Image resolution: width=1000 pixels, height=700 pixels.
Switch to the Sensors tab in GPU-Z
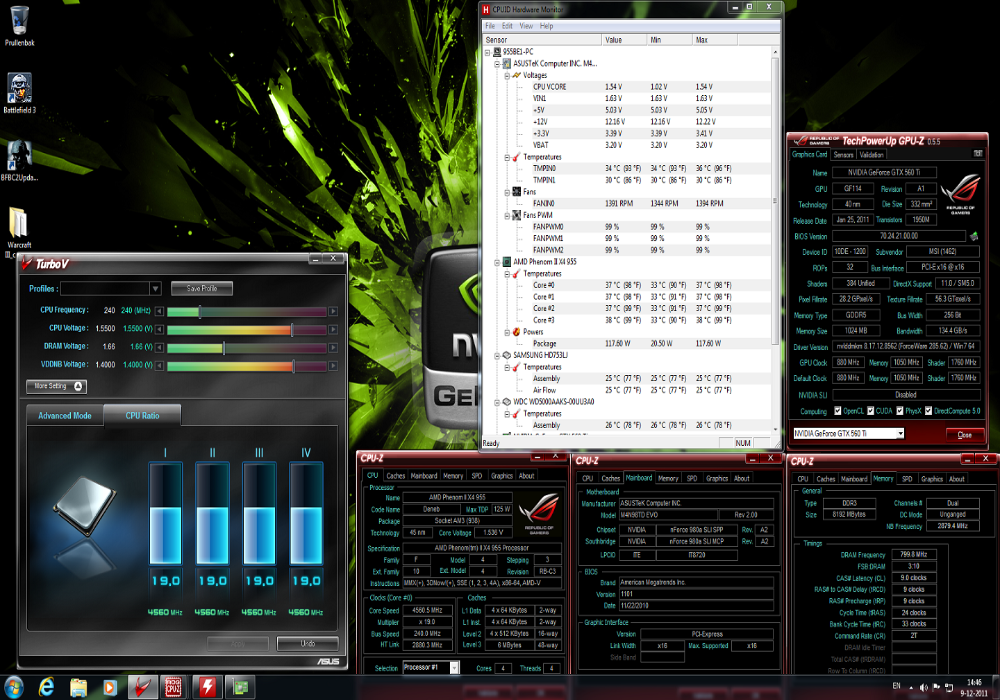pos(843,155)
